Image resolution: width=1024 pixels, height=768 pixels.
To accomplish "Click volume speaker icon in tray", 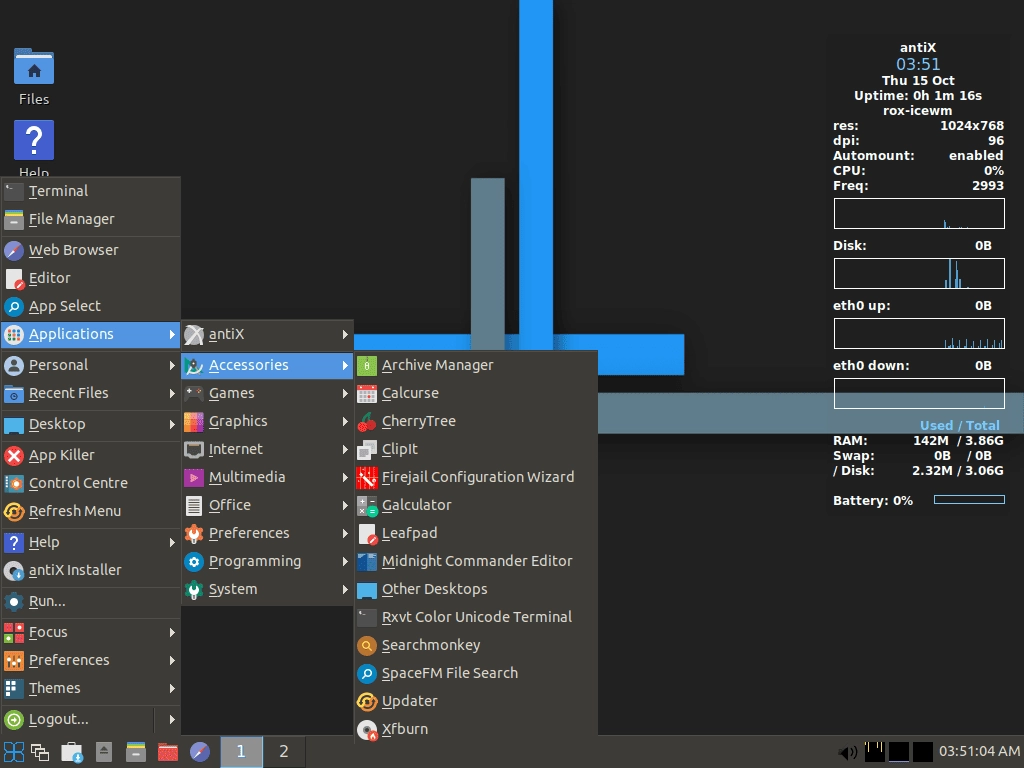I will (848, 753).
